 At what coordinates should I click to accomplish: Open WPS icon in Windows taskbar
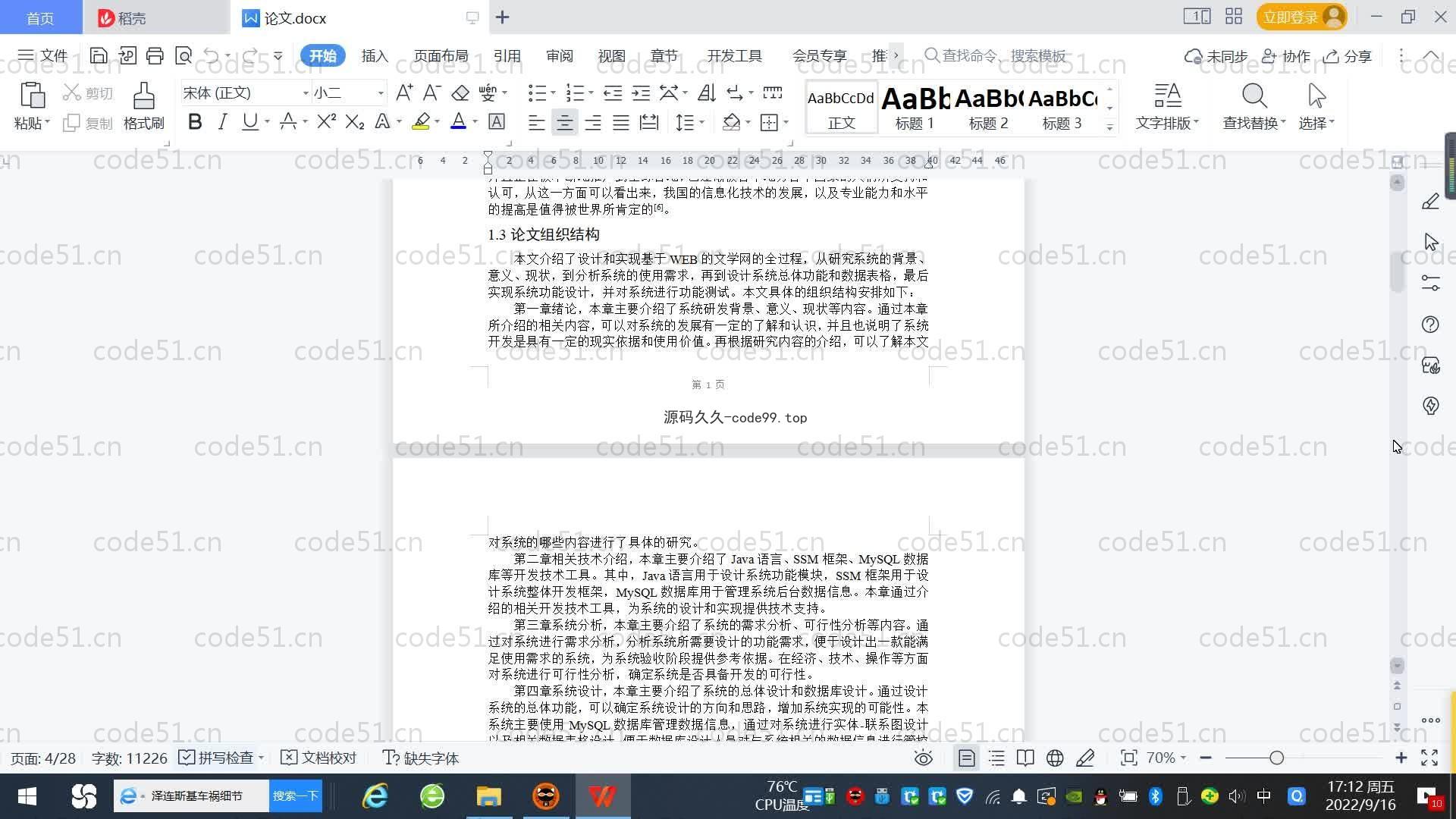(603, 795)
